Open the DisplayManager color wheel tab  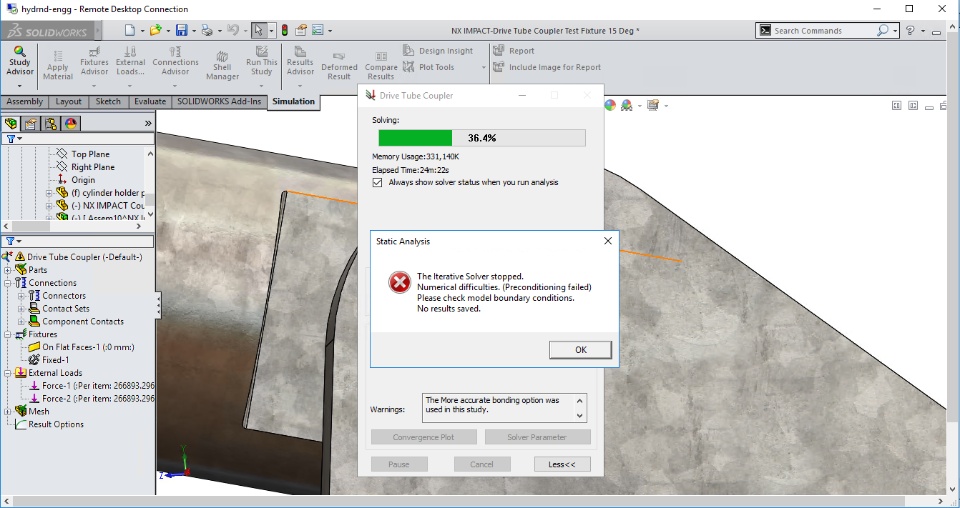(71, 124)
